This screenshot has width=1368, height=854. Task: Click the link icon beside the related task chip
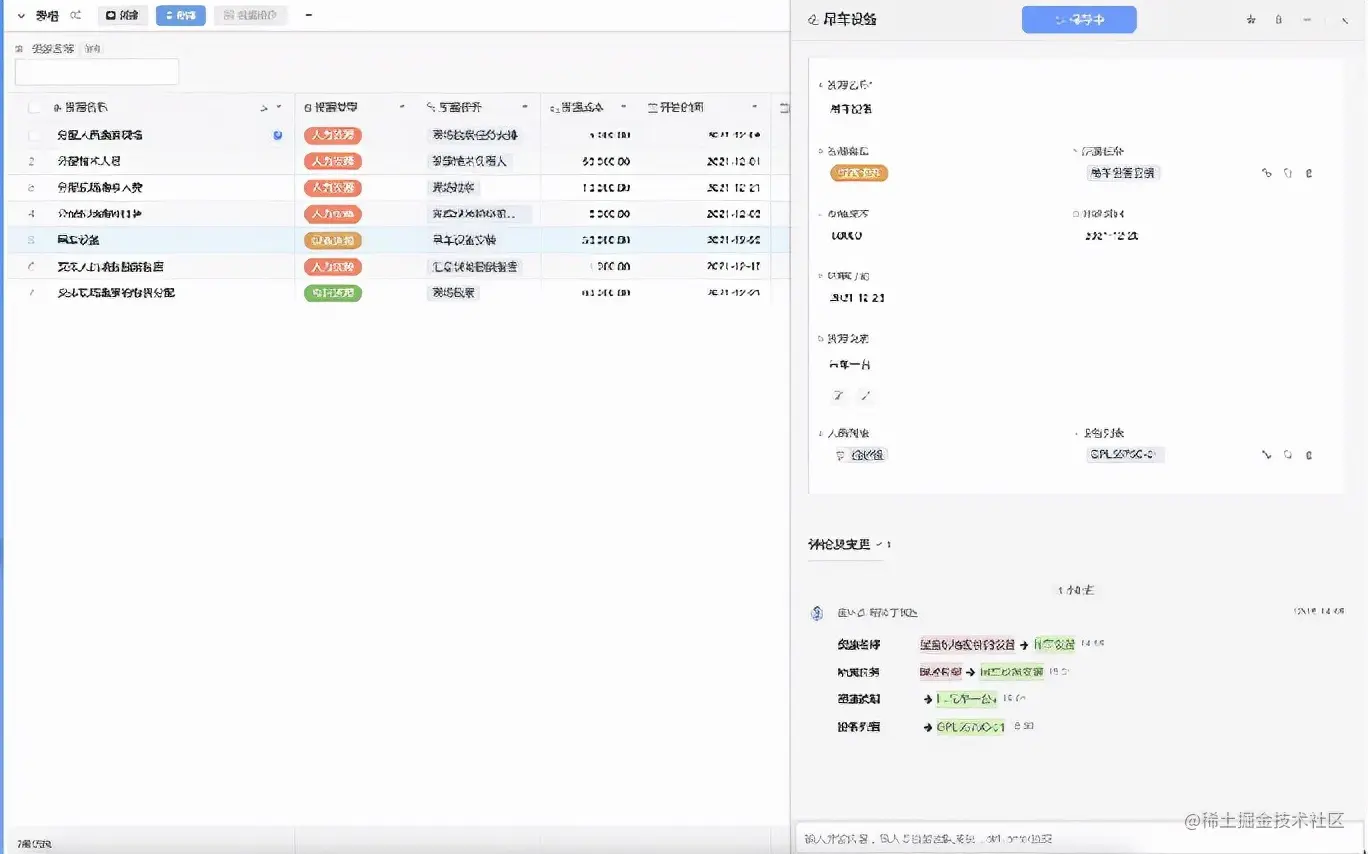click(1267, 173)
